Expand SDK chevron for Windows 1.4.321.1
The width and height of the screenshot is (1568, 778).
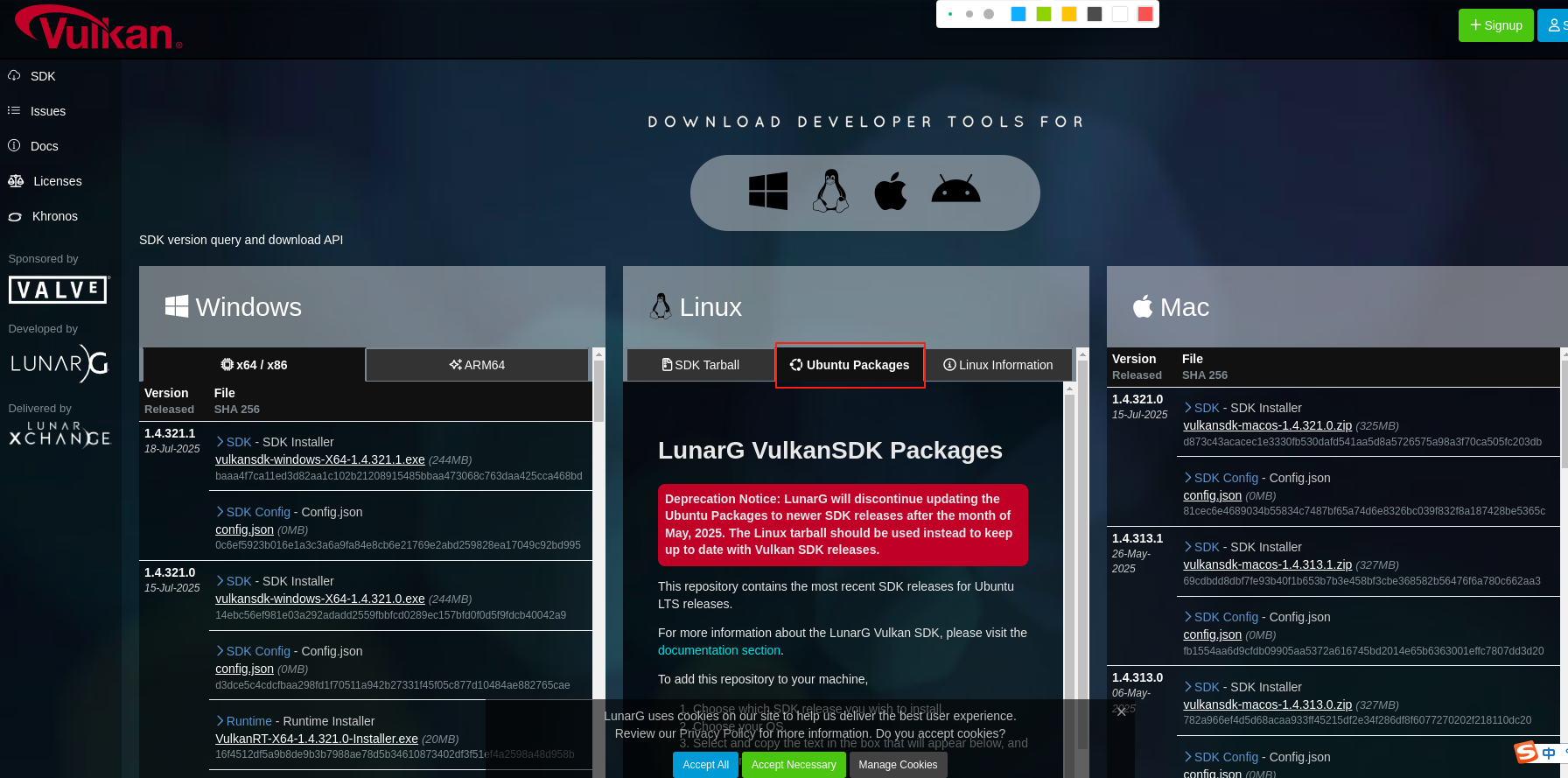(x=220, y=441)
